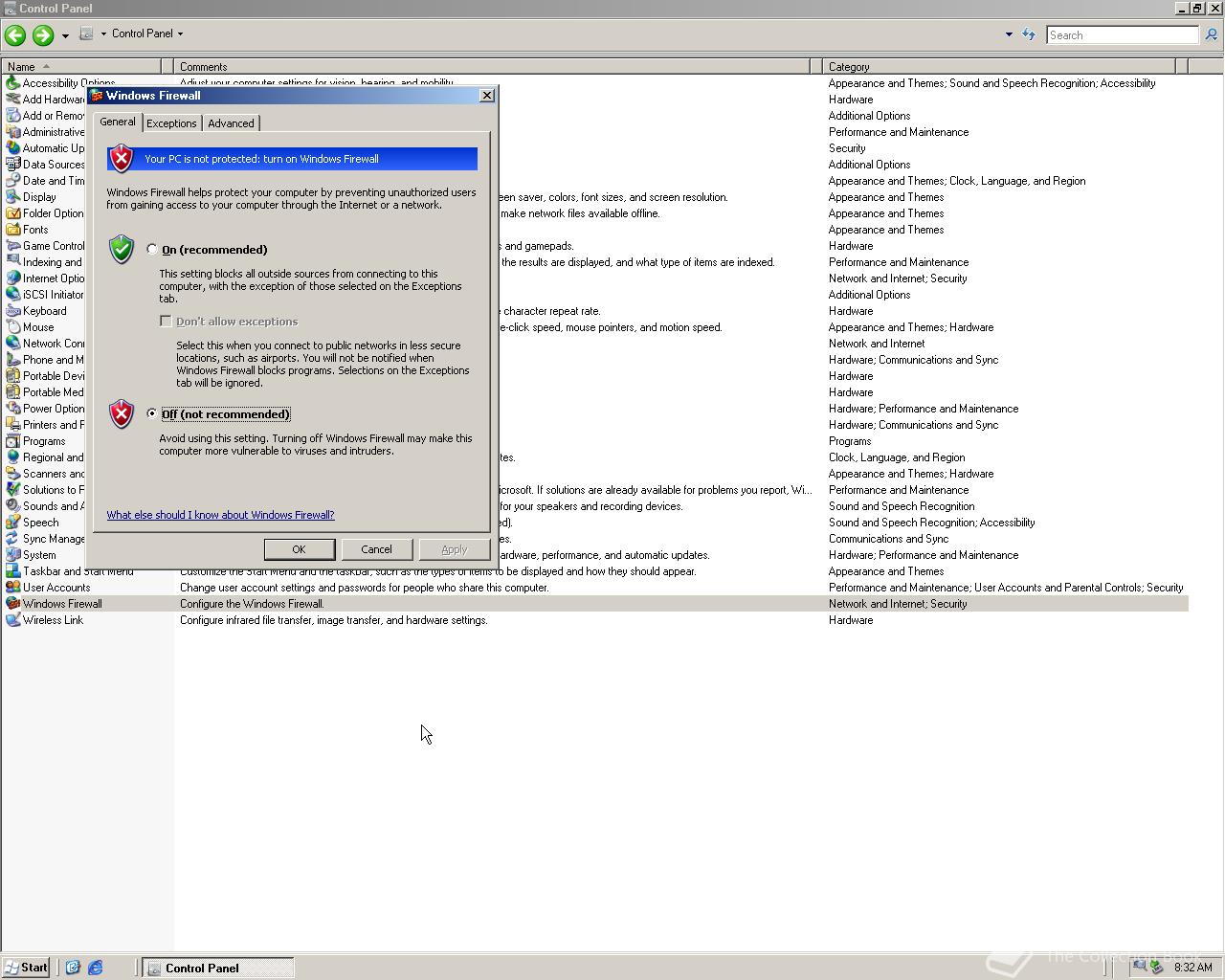Screen dimensions: 1225x980
Task: Close the Windows Firewall dialog
Action: pos(486,96)
